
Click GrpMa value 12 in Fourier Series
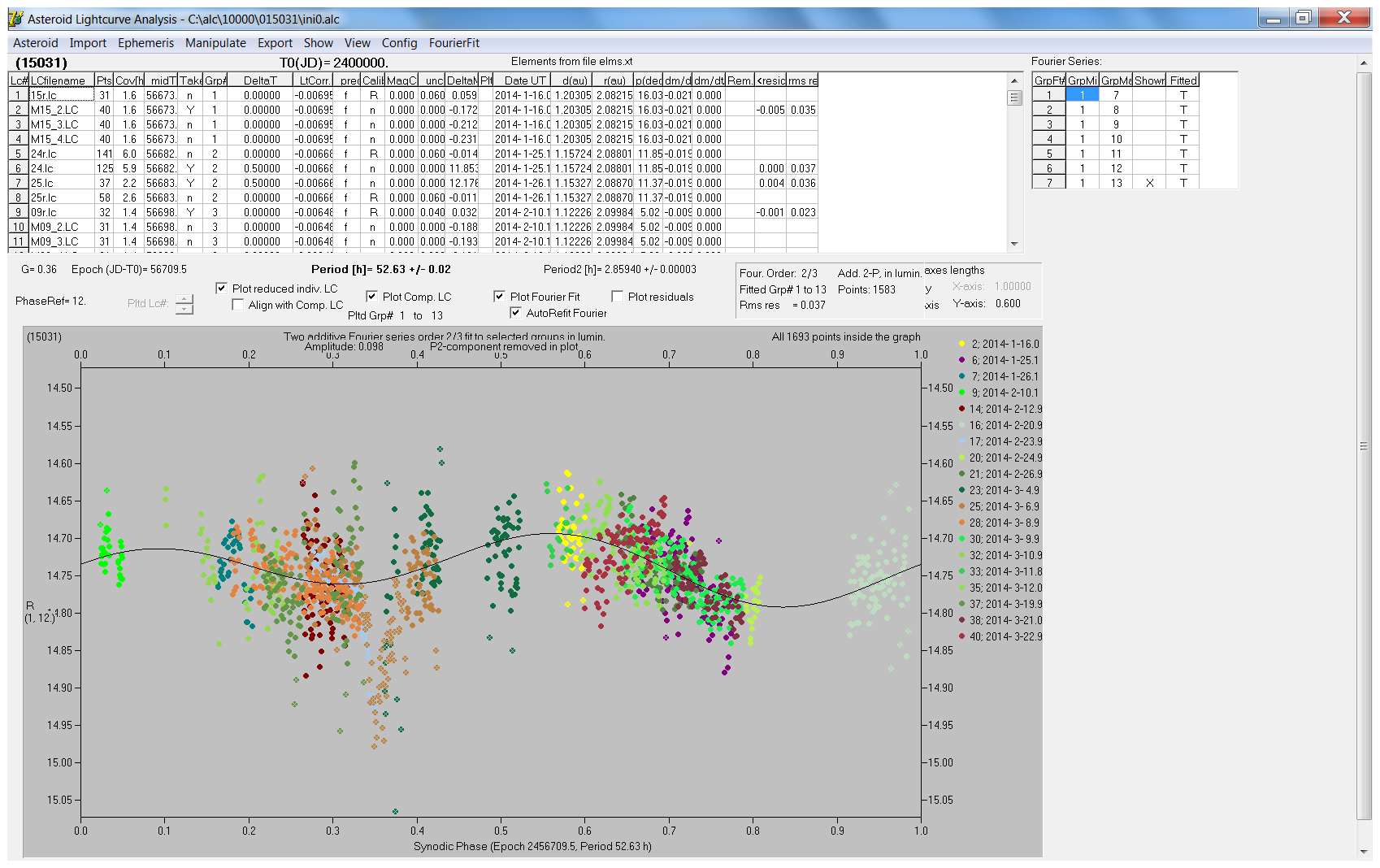coord(1116,168)
